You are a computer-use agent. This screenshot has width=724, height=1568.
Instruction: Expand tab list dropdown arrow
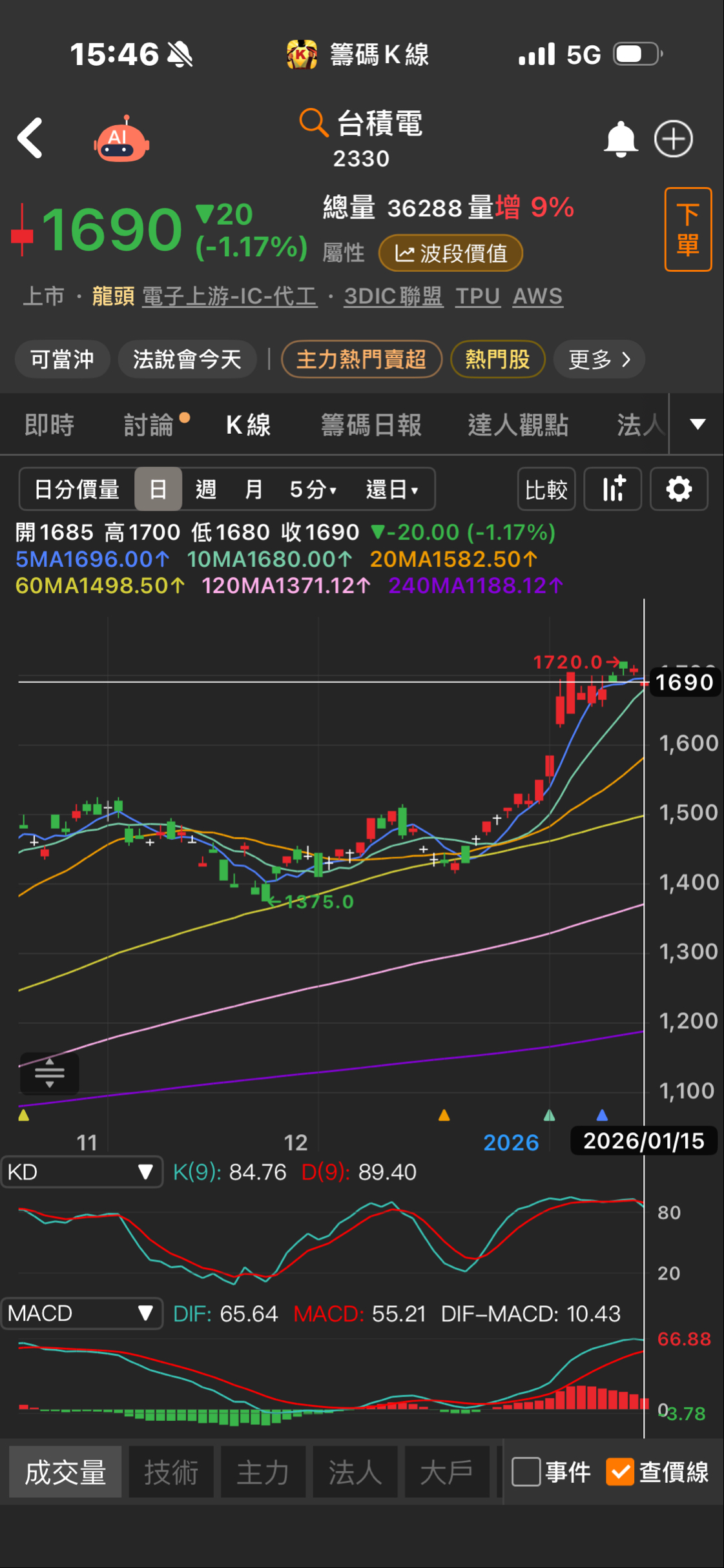698,424
